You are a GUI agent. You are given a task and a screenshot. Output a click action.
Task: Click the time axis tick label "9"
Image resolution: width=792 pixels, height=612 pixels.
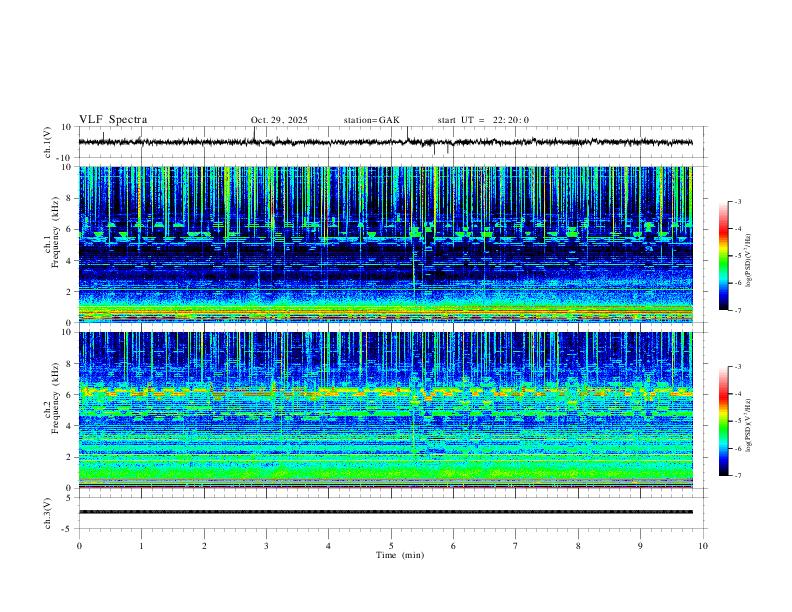pyautogui.click(x=640, y=546)
